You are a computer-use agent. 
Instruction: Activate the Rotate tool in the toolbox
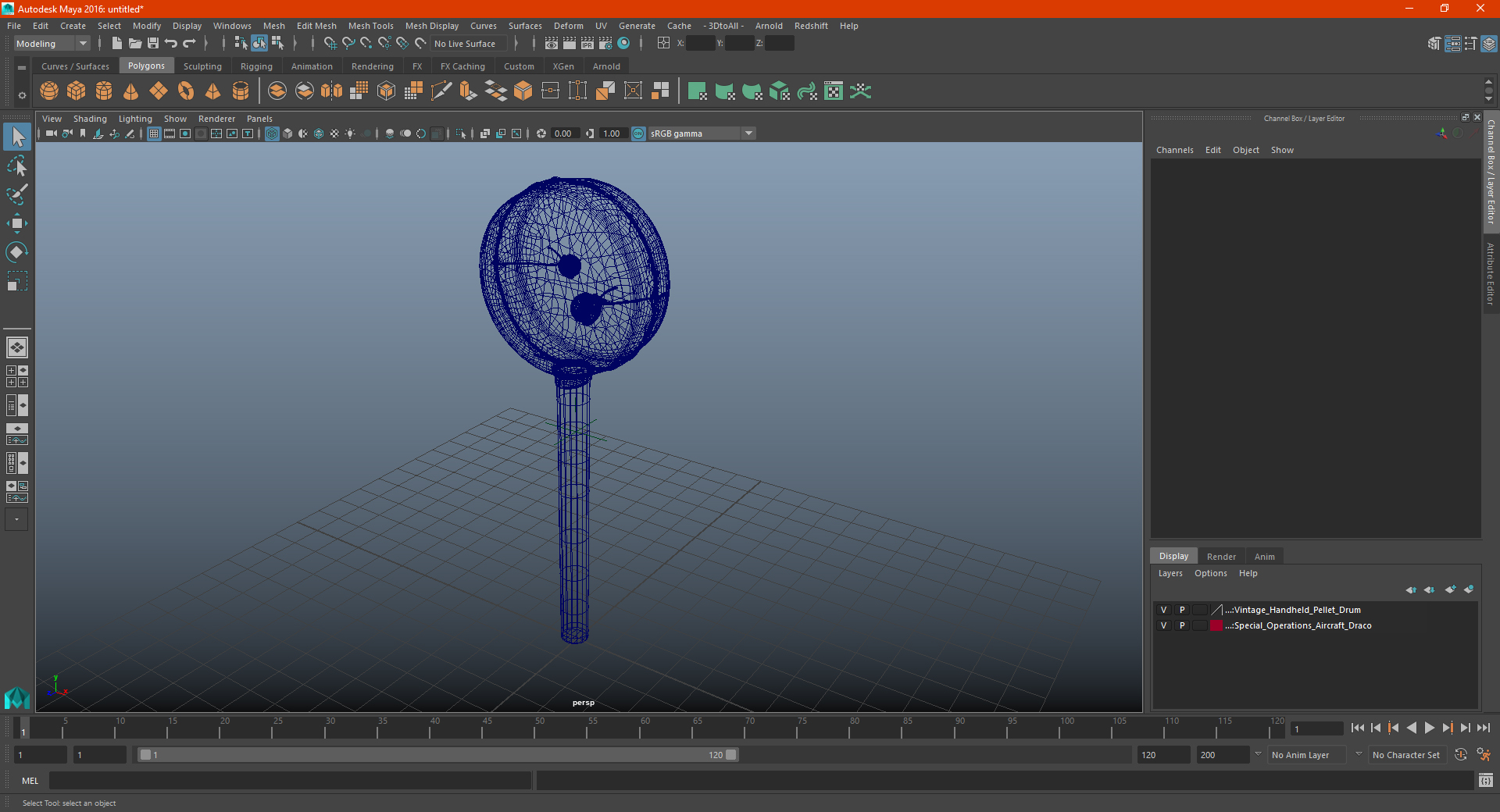(17, 251)
